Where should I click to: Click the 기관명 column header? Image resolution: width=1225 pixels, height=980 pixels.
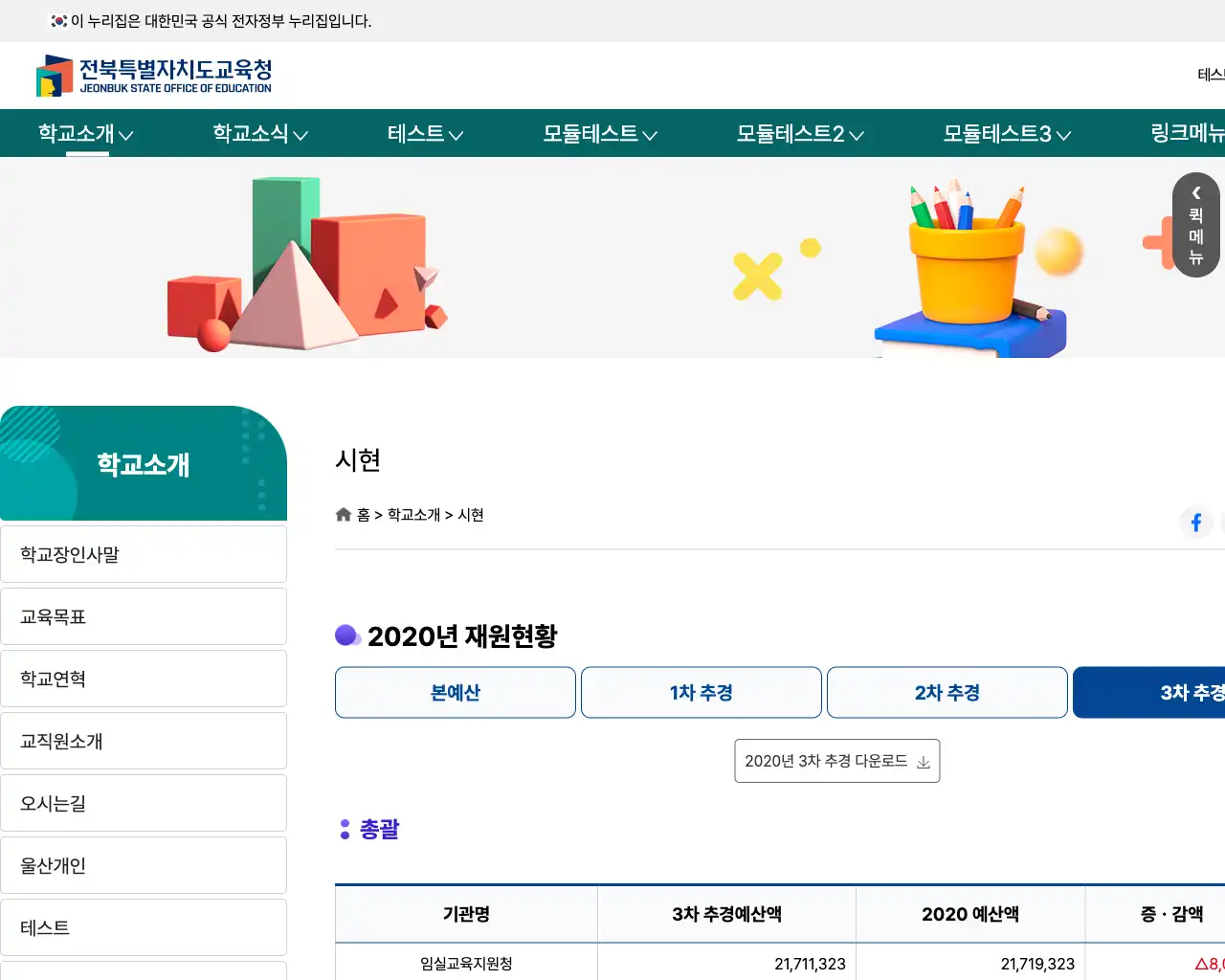466,914
